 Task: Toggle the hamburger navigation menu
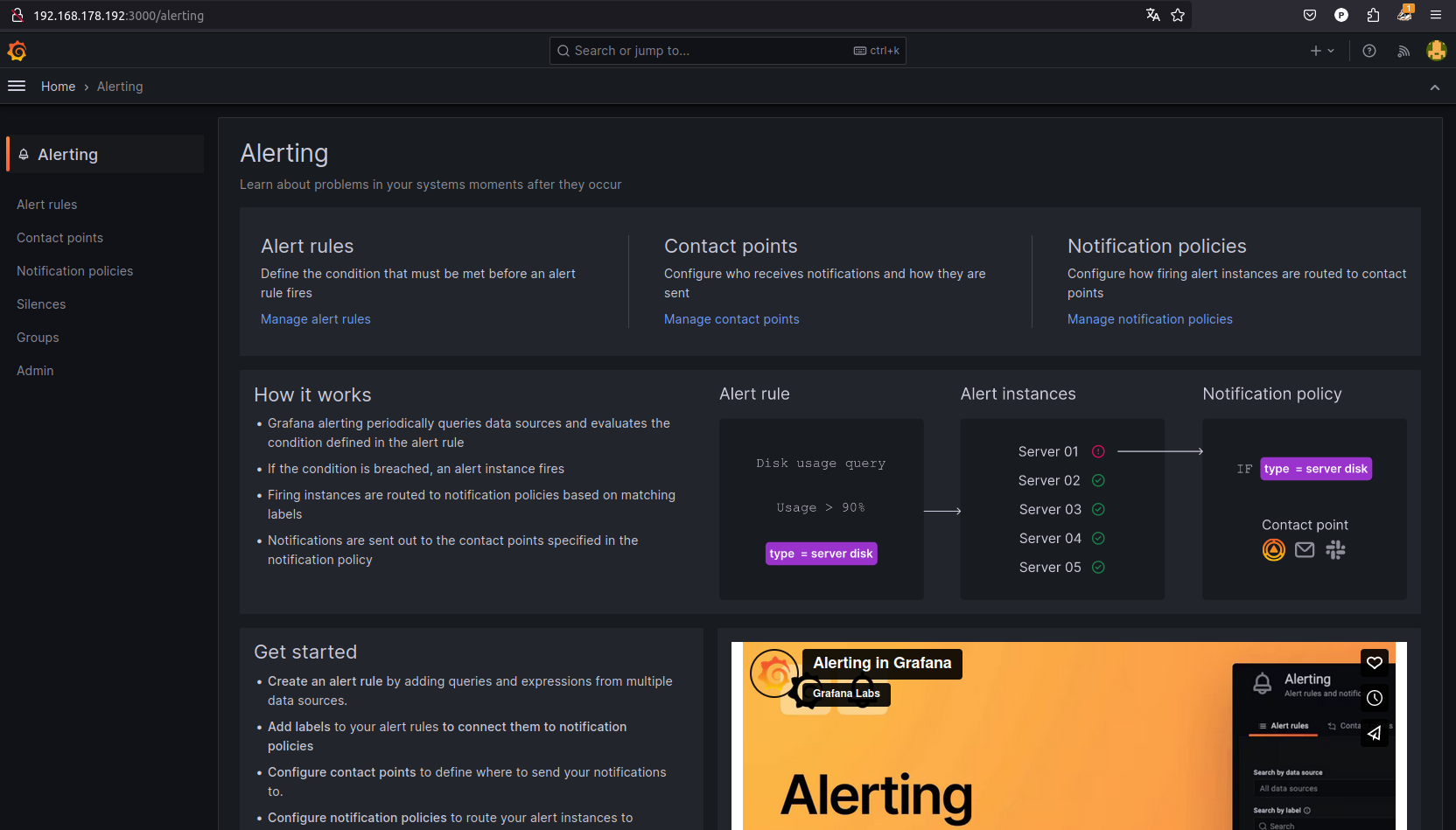[17, 86]
